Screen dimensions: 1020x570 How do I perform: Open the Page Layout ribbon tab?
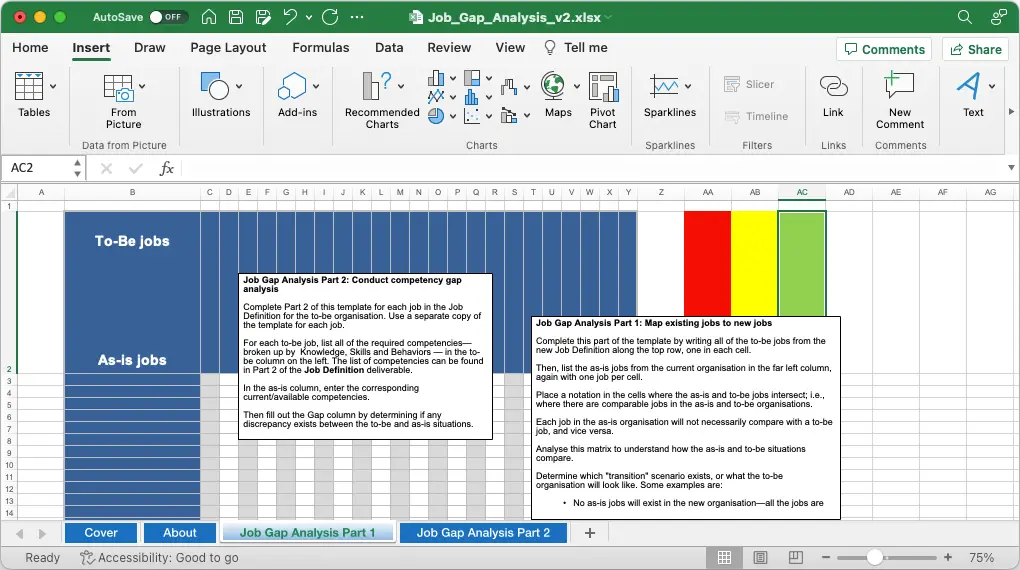(228, 48)
